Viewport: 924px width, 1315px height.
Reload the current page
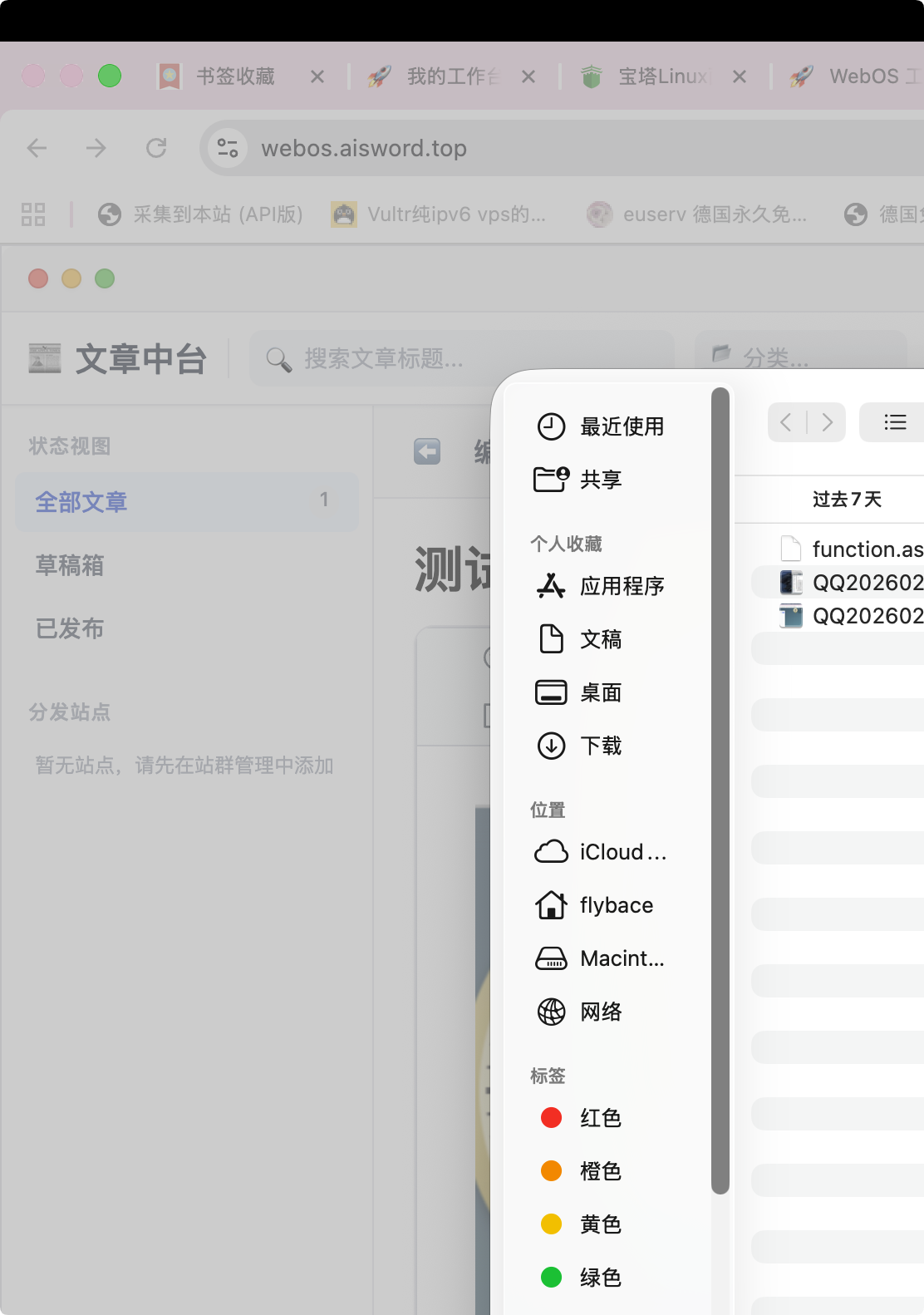click(x=156, y=148)
